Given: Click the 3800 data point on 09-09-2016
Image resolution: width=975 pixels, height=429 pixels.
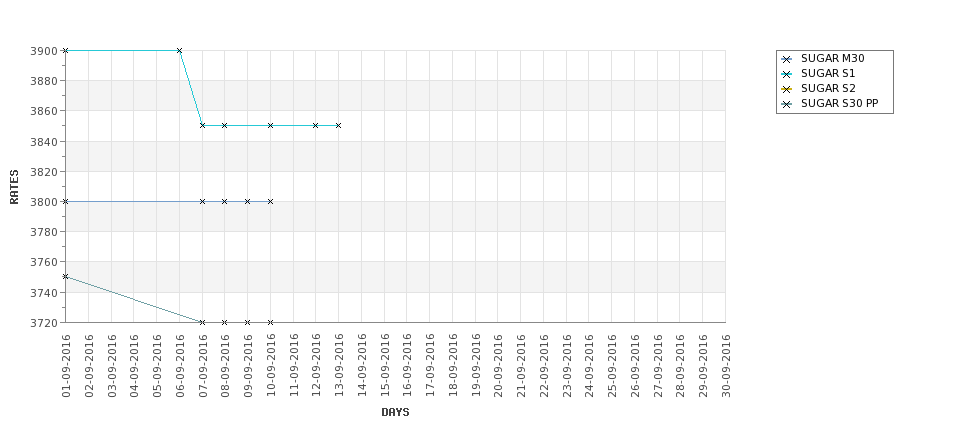Looking at the screenshot, I should pyautogui.click(x=247, y=201).
